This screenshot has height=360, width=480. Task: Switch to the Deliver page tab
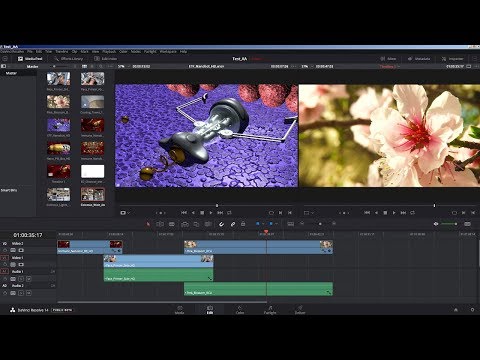coord(300,310)
